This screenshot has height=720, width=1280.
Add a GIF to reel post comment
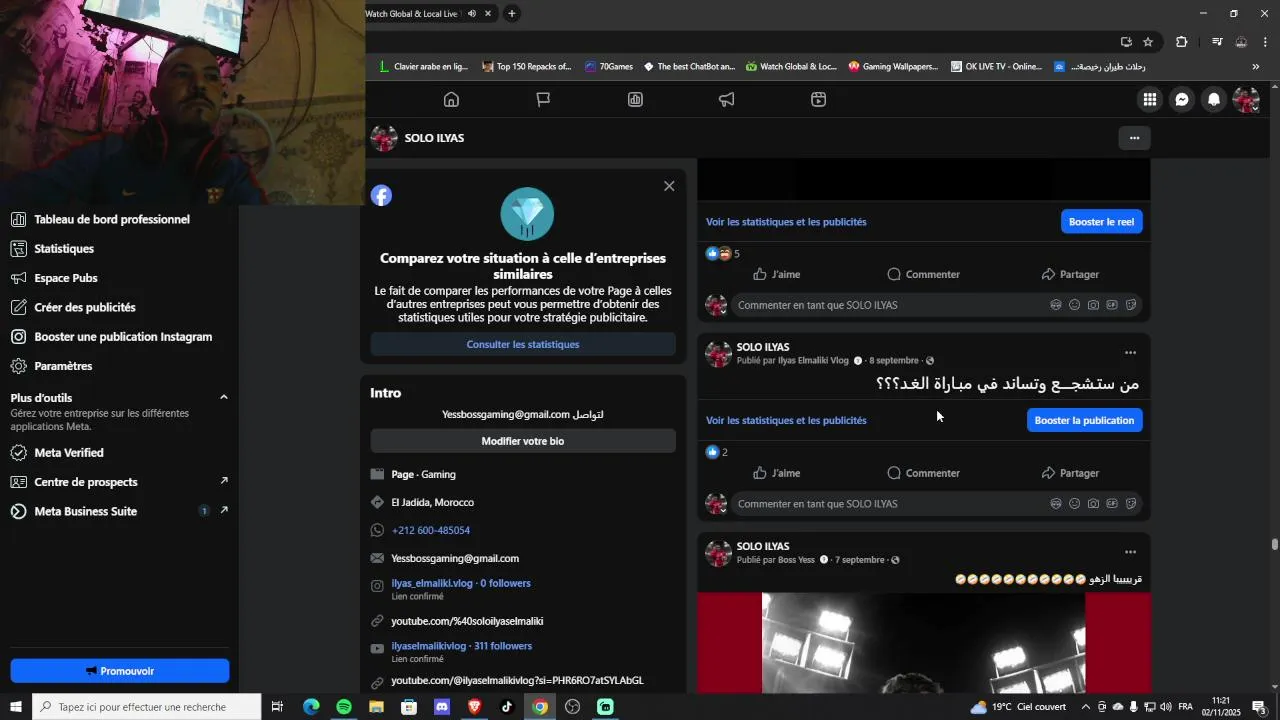(1112, 305)
